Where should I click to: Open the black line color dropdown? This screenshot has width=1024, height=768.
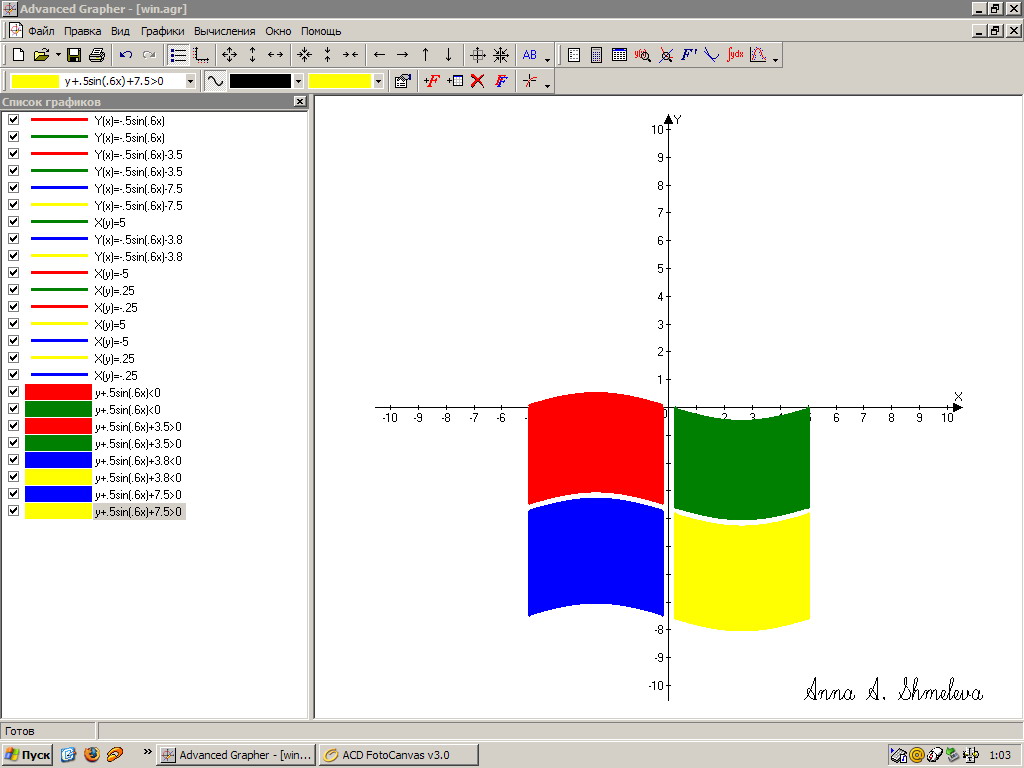pos(298,81)
